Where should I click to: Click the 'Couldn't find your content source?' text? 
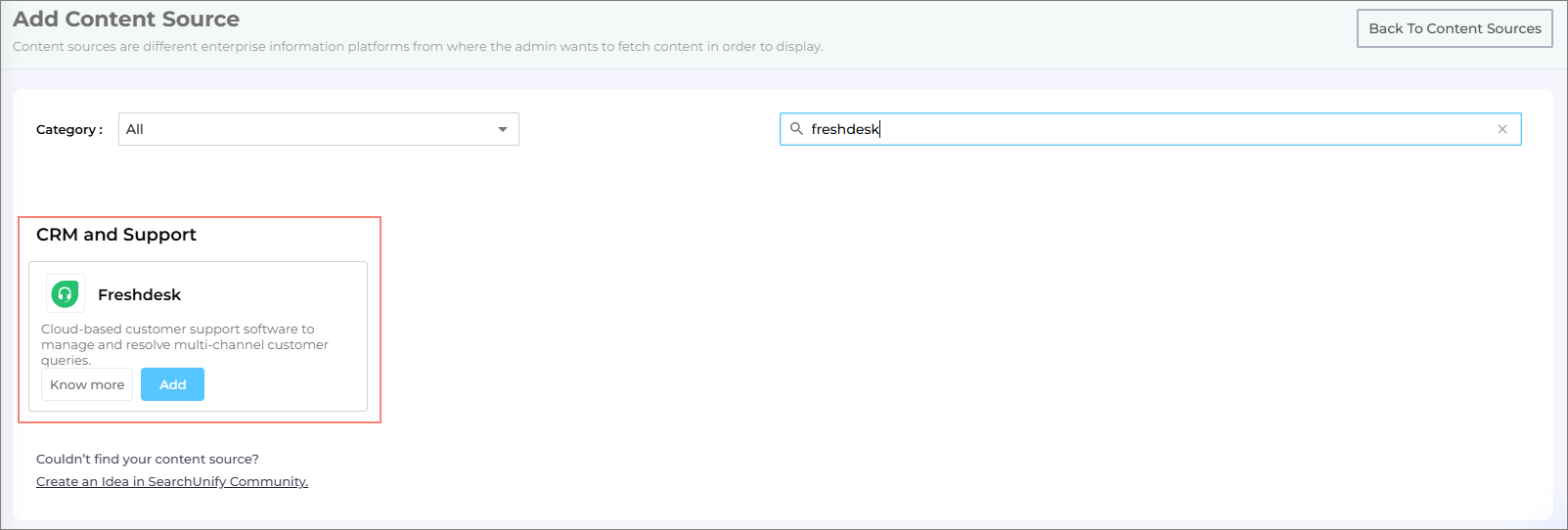(148, 459)
